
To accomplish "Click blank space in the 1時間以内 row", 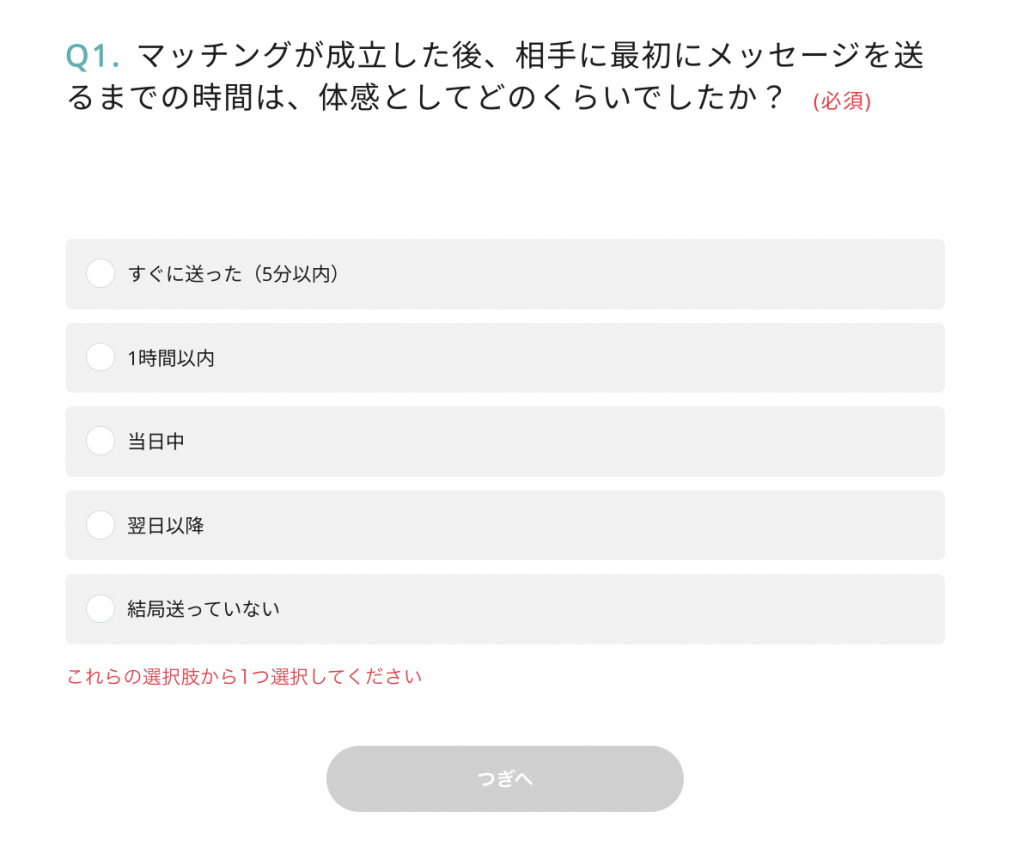I will coord(600,357).
